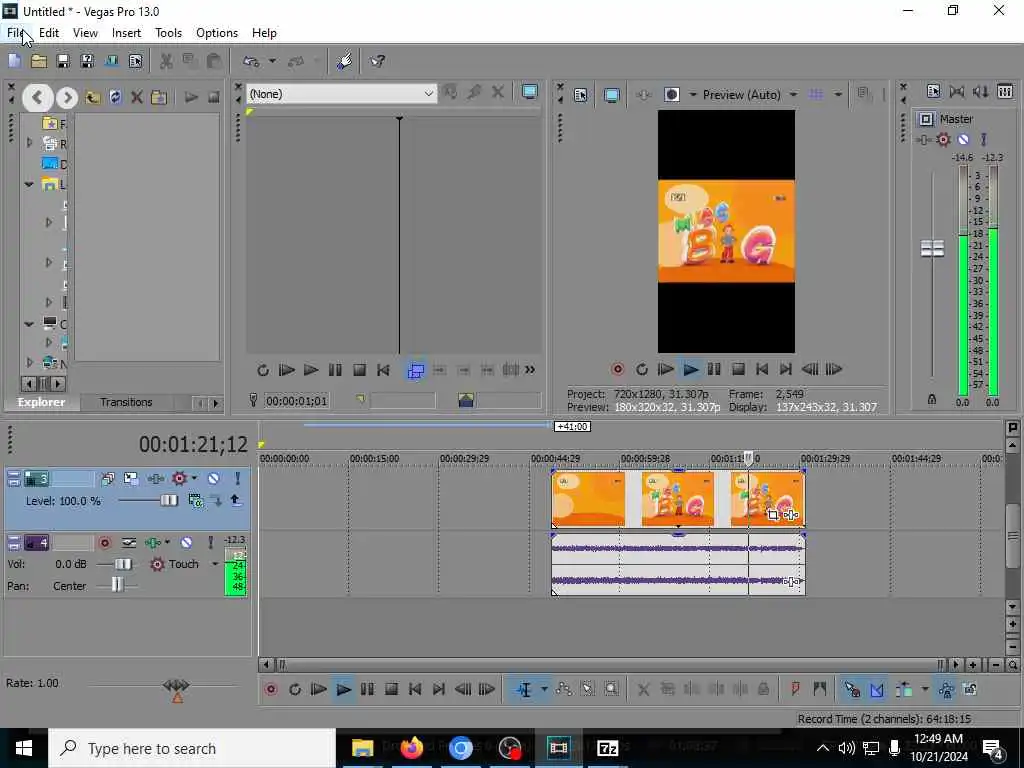Click the Cut scissors toolbar icon

pos(167,61)
